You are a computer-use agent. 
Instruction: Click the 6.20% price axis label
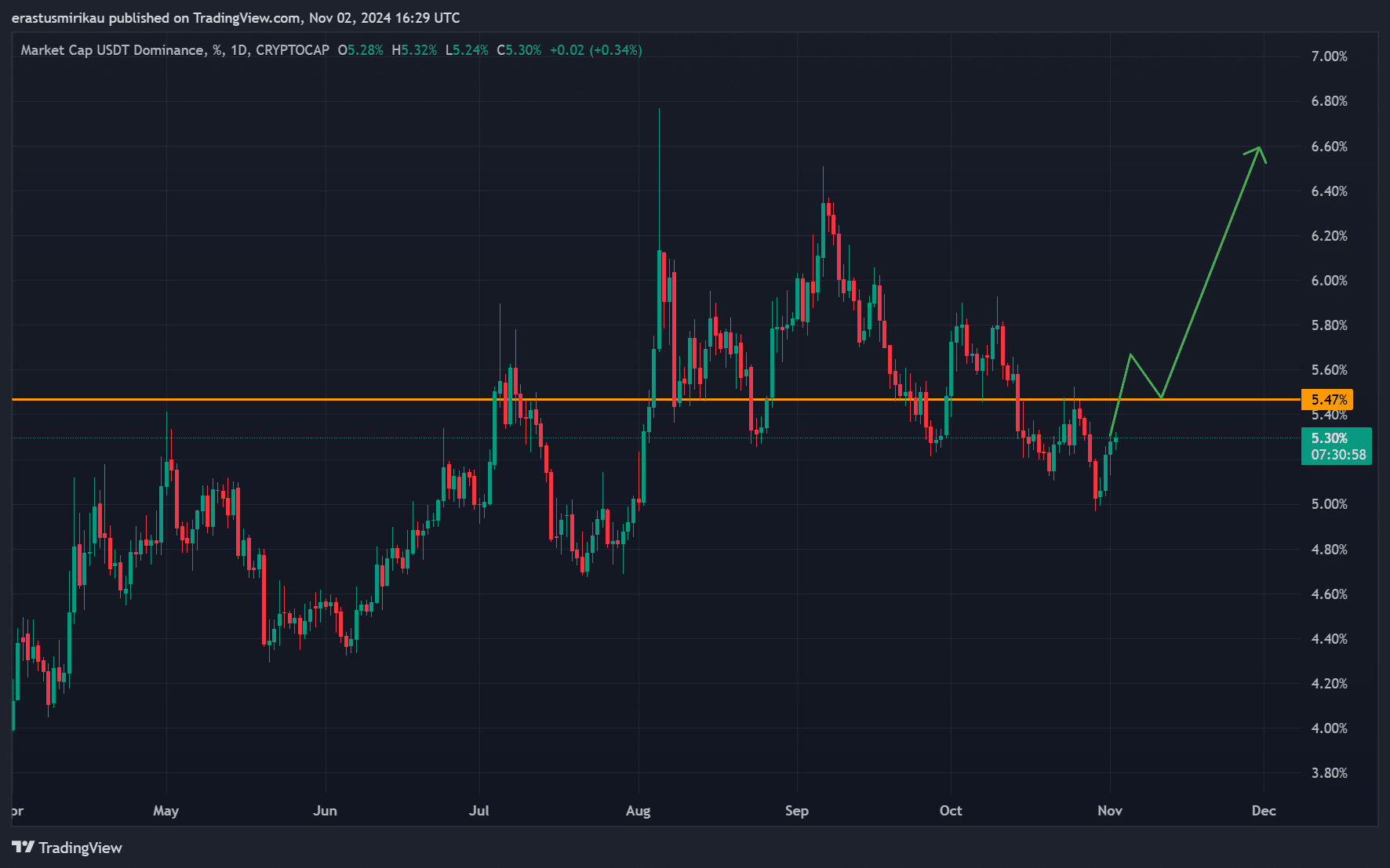pos(1329,236)
